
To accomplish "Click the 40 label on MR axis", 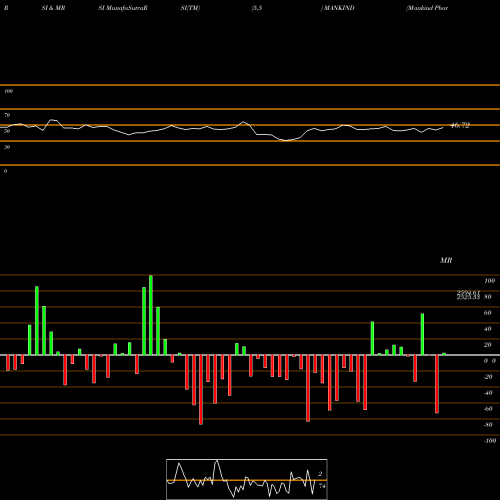I will point(488,329).
